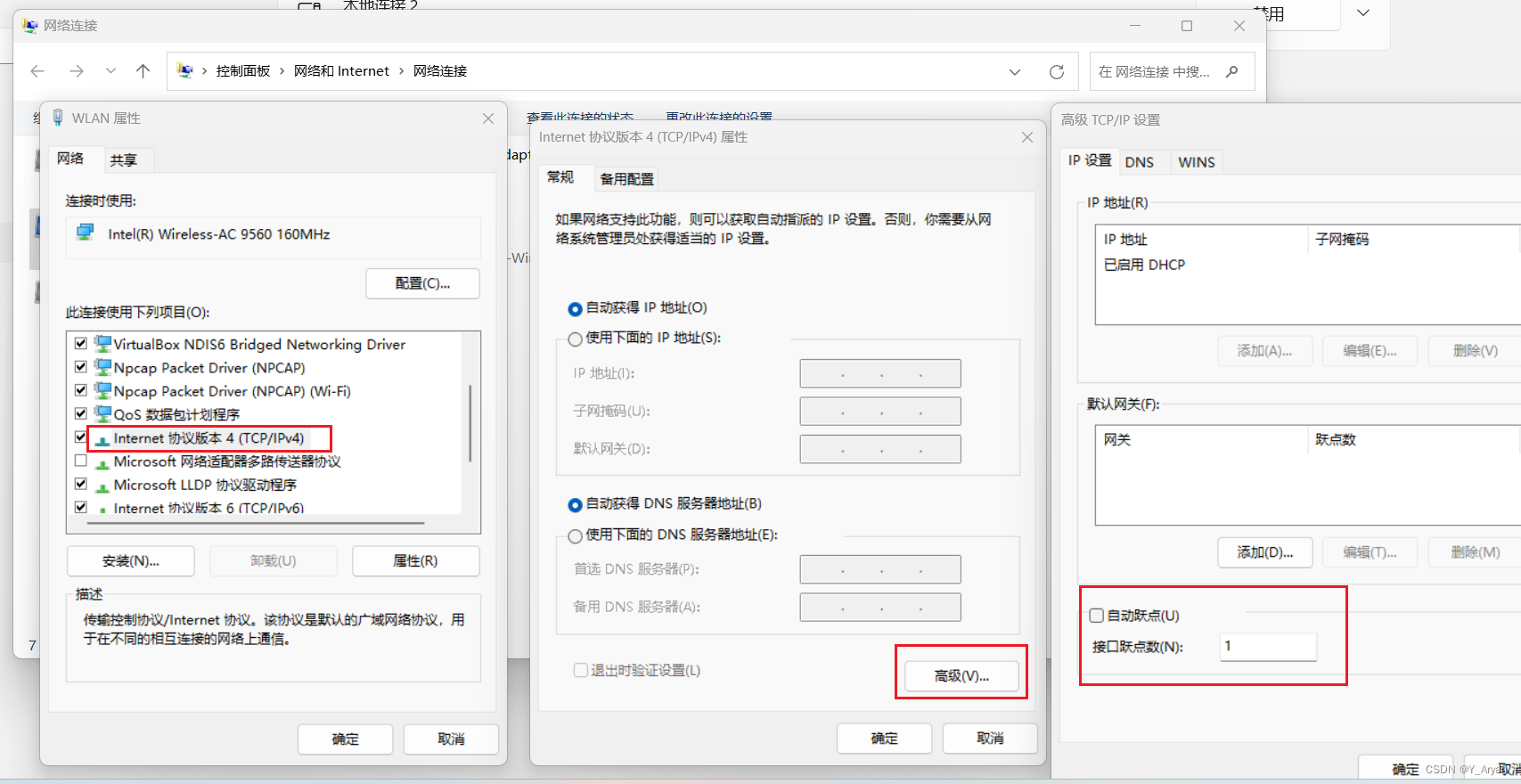Click the 安装(N)... button
1521x784 pixels.
[131, 561]
